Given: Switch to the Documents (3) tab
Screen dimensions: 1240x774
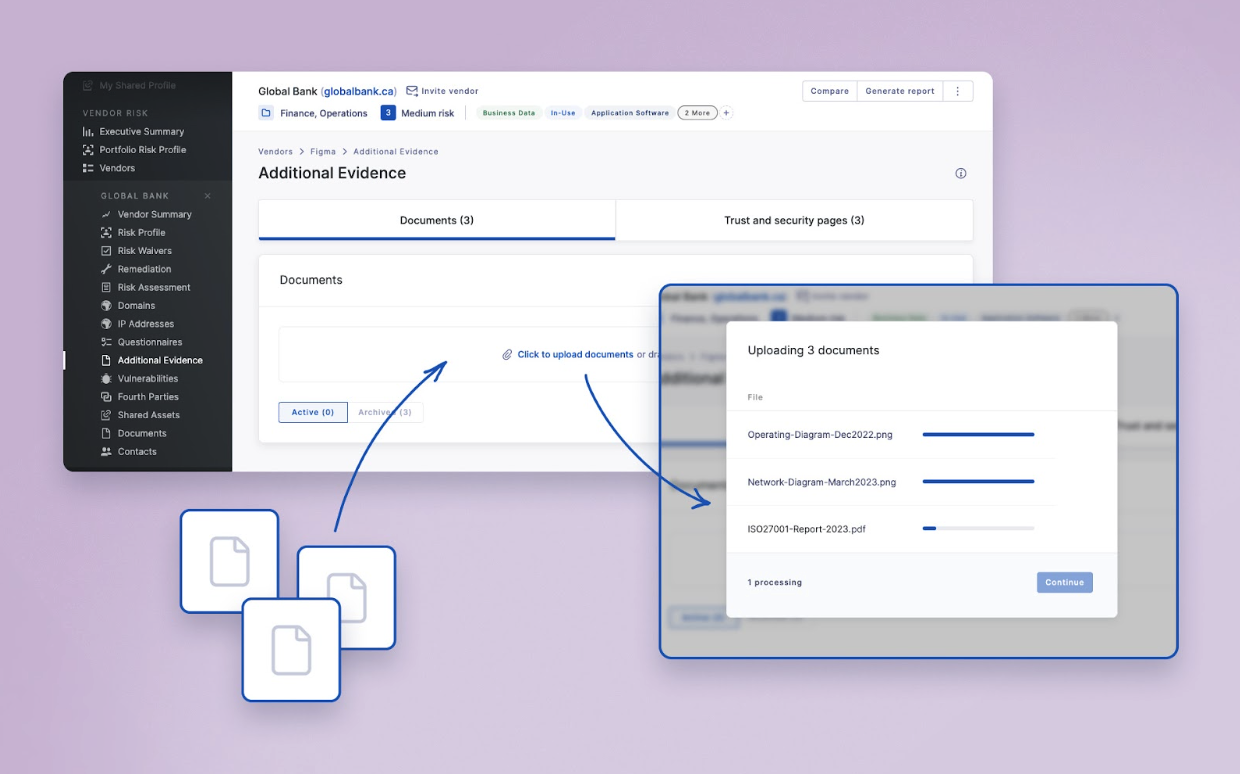Looking at the screenshot, I should point(437,220).
